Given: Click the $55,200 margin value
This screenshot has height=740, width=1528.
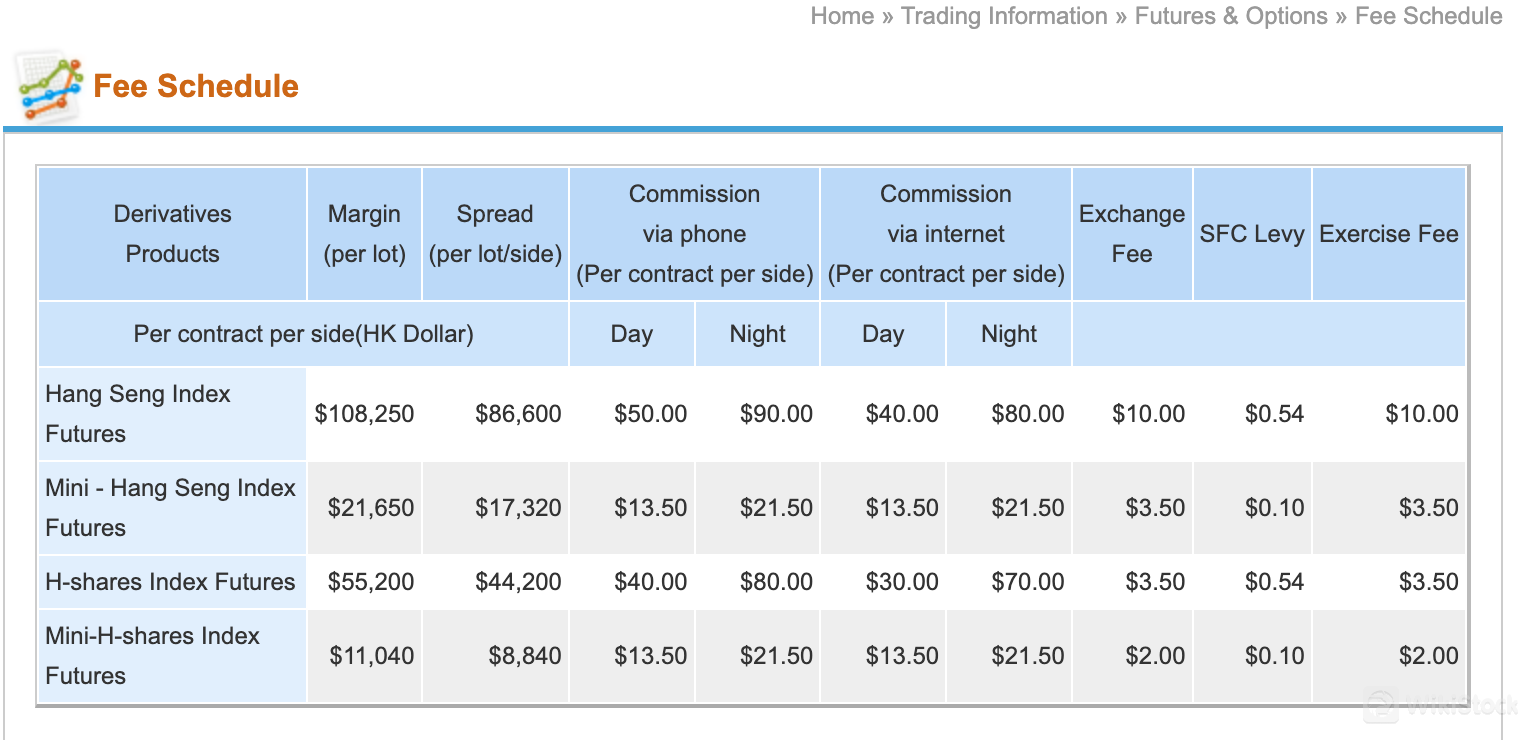Looking at the screenshot, I should (x=371, y=582).
